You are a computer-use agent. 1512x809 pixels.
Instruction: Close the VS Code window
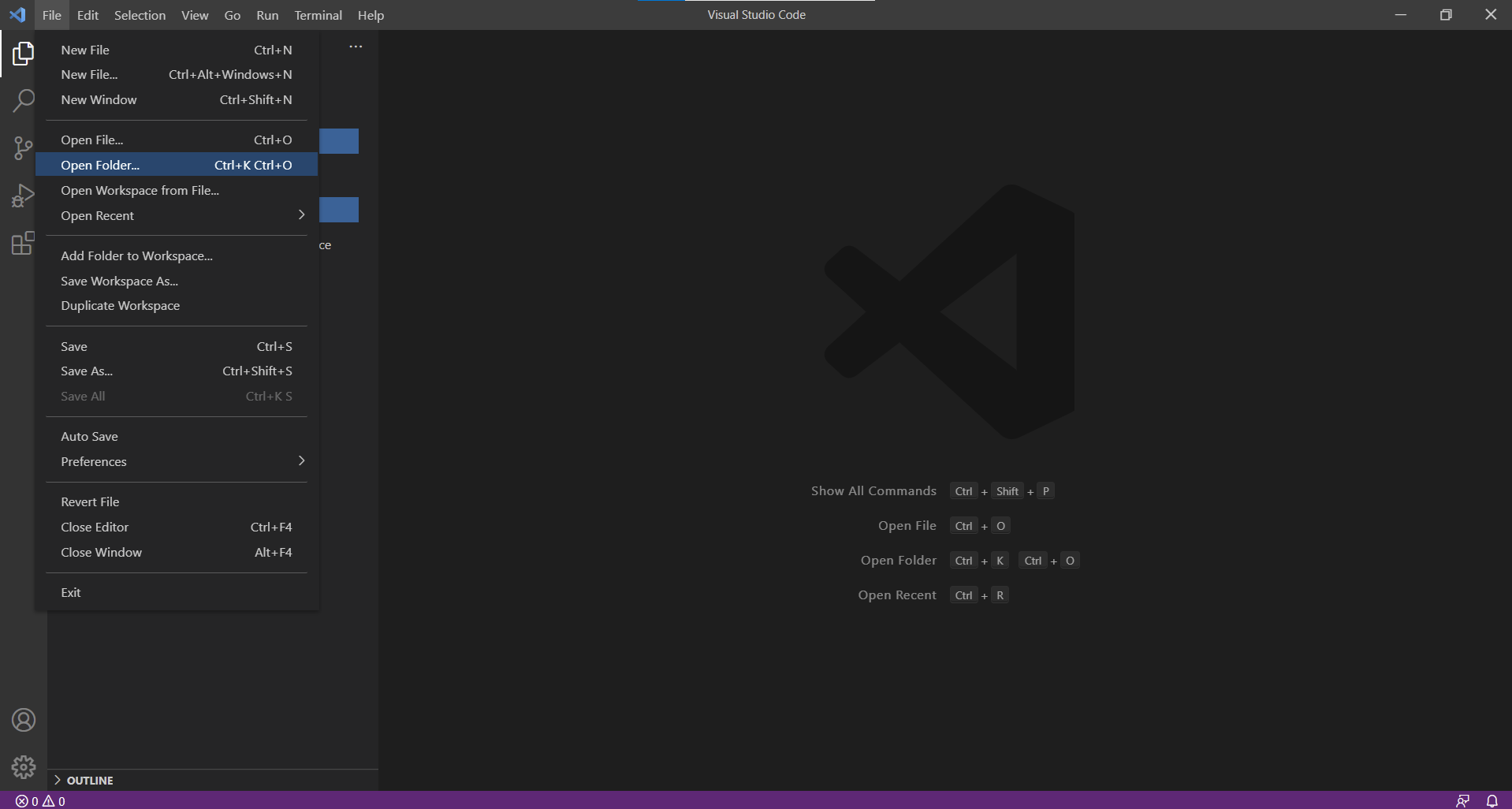tap(1490, 15)
